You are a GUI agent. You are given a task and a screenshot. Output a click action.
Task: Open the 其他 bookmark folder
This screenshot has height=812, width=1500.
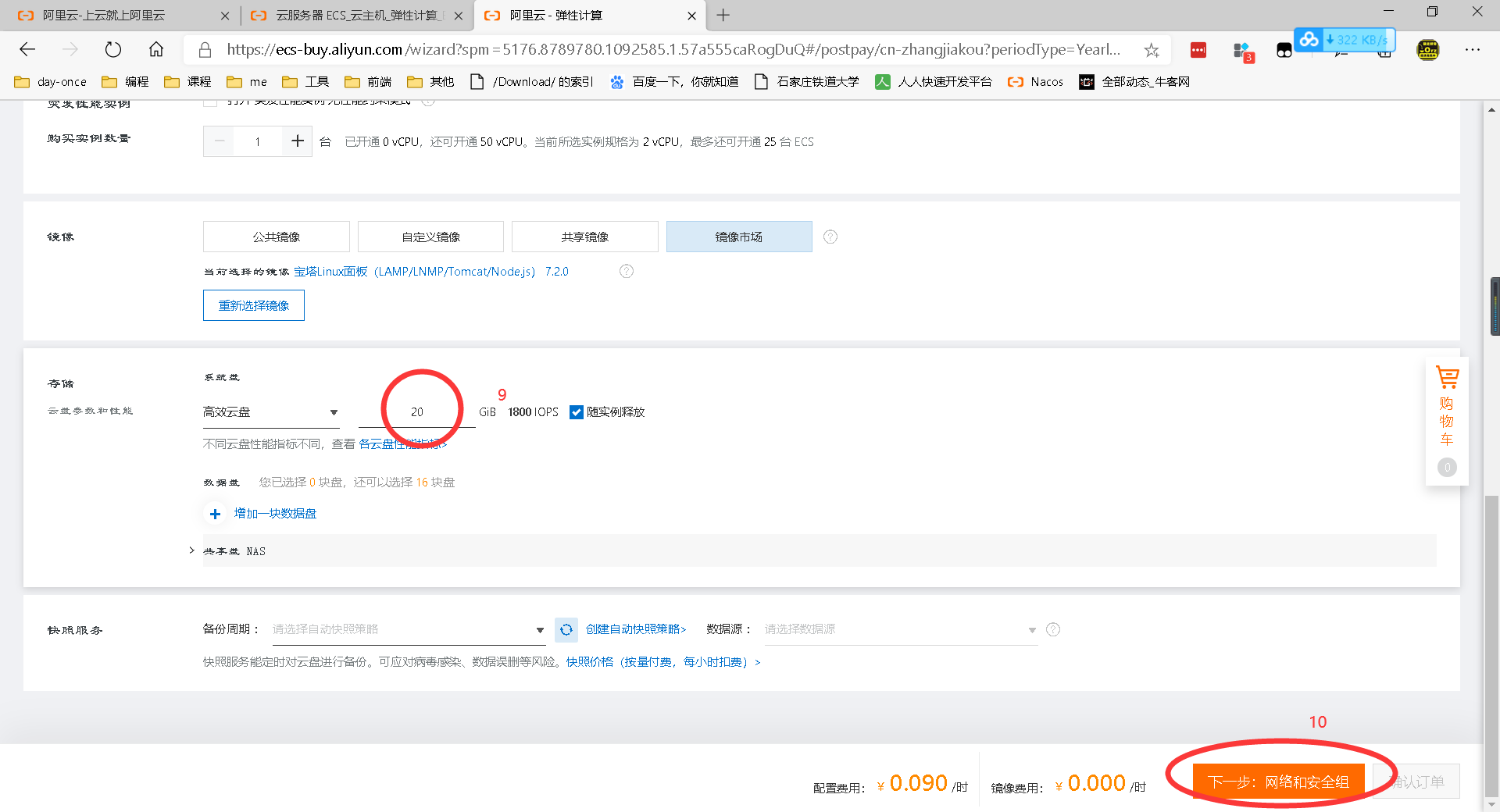click(x=431, y=82)
